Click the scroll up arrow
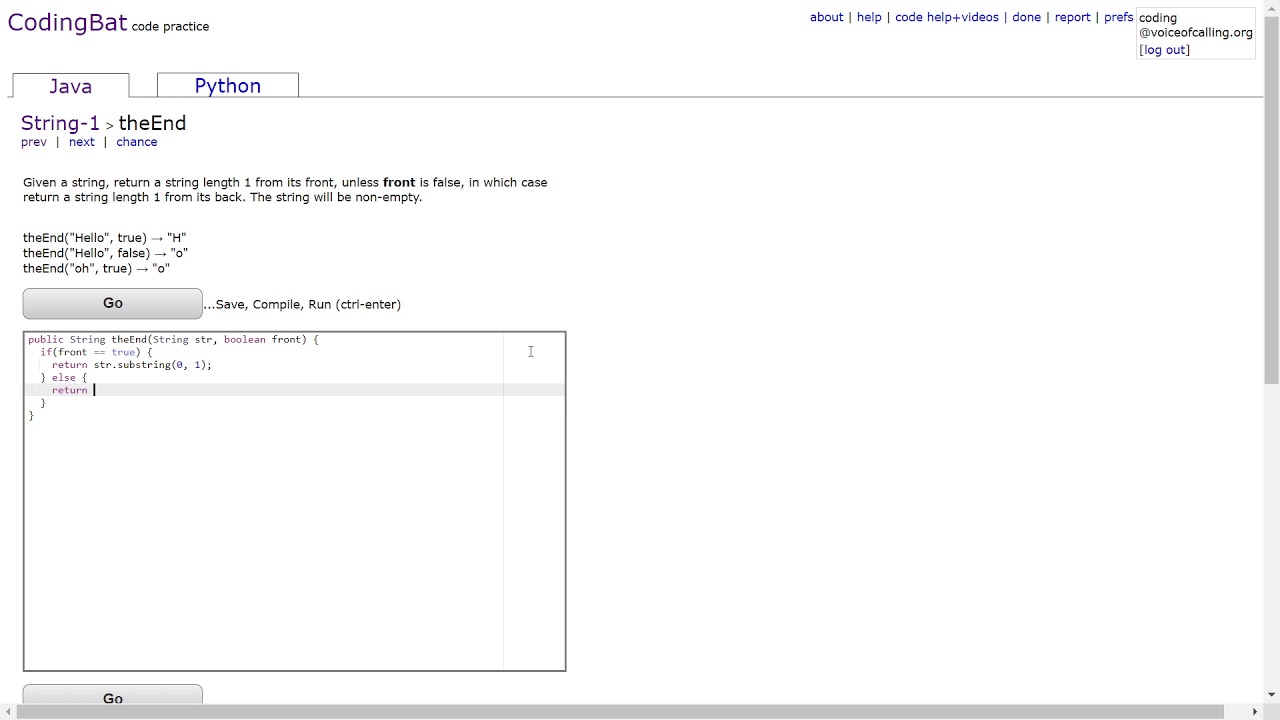The image size is (1280, 720). [1271, 7]
